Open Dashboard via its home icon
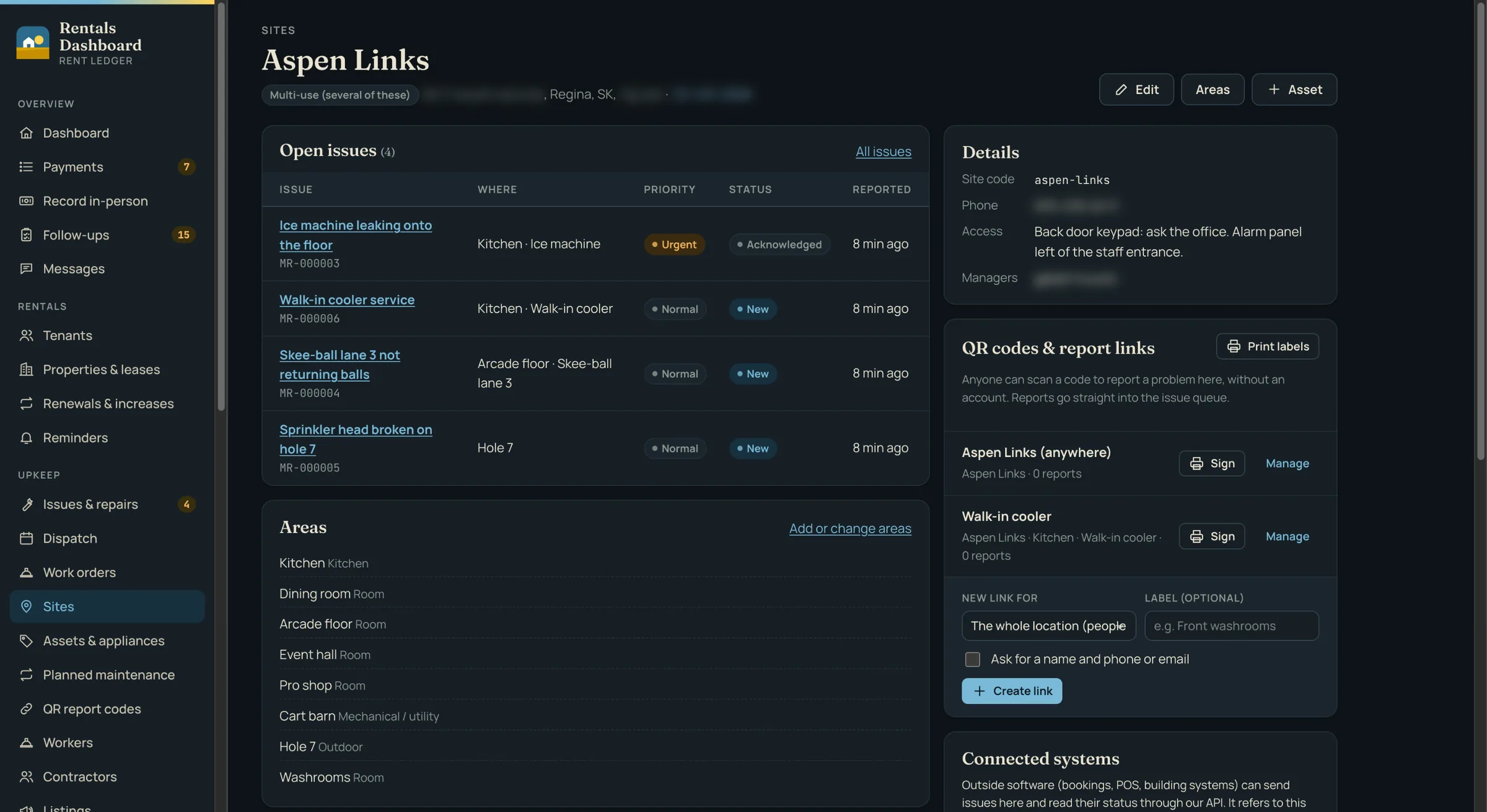The width and height of the screenshot is (1487, 812). pos(26,133)
